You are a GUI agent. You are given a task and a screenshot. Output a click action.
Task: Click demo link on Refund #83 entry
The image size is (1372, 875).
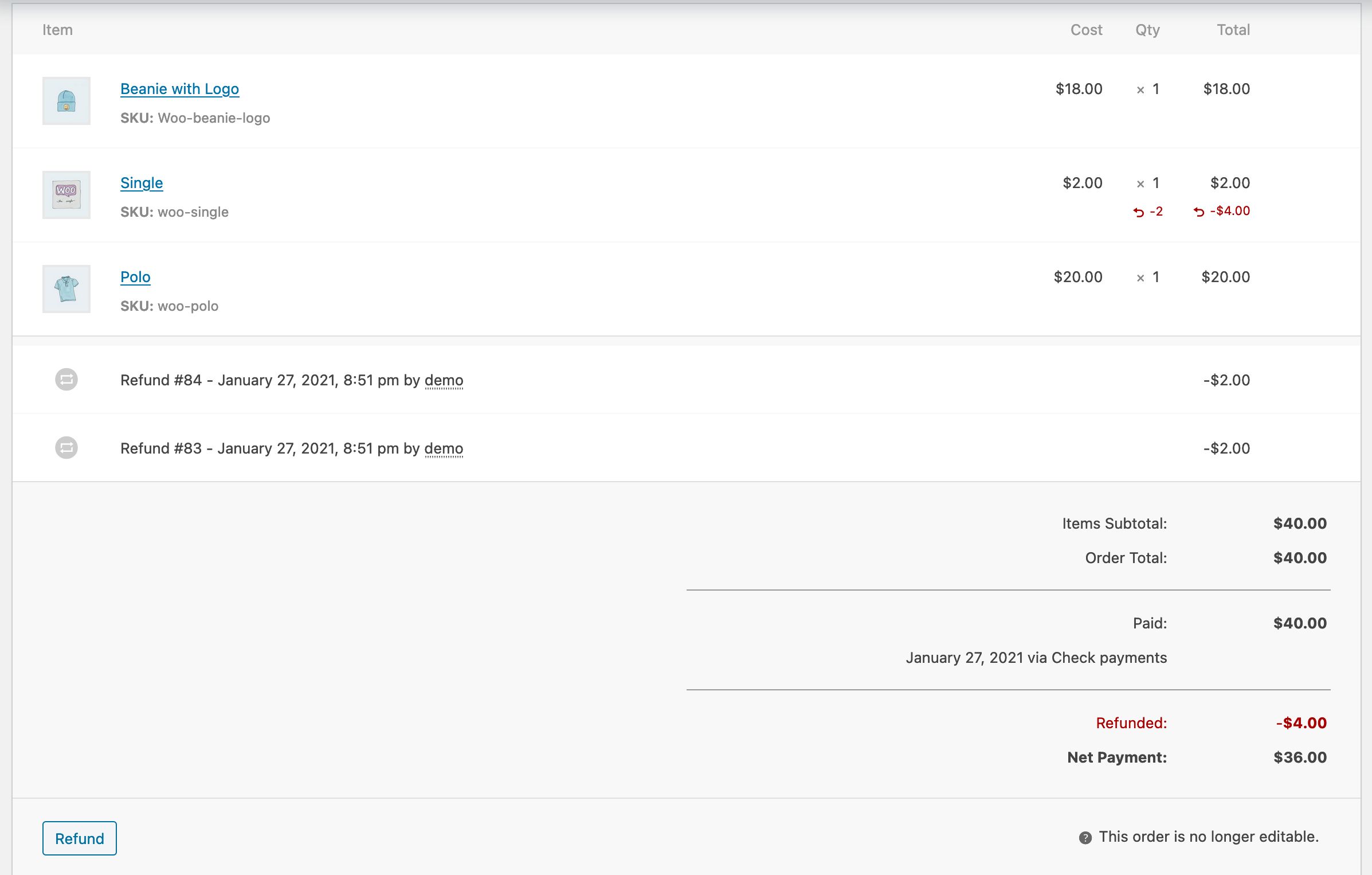click(x=443, y=448)
